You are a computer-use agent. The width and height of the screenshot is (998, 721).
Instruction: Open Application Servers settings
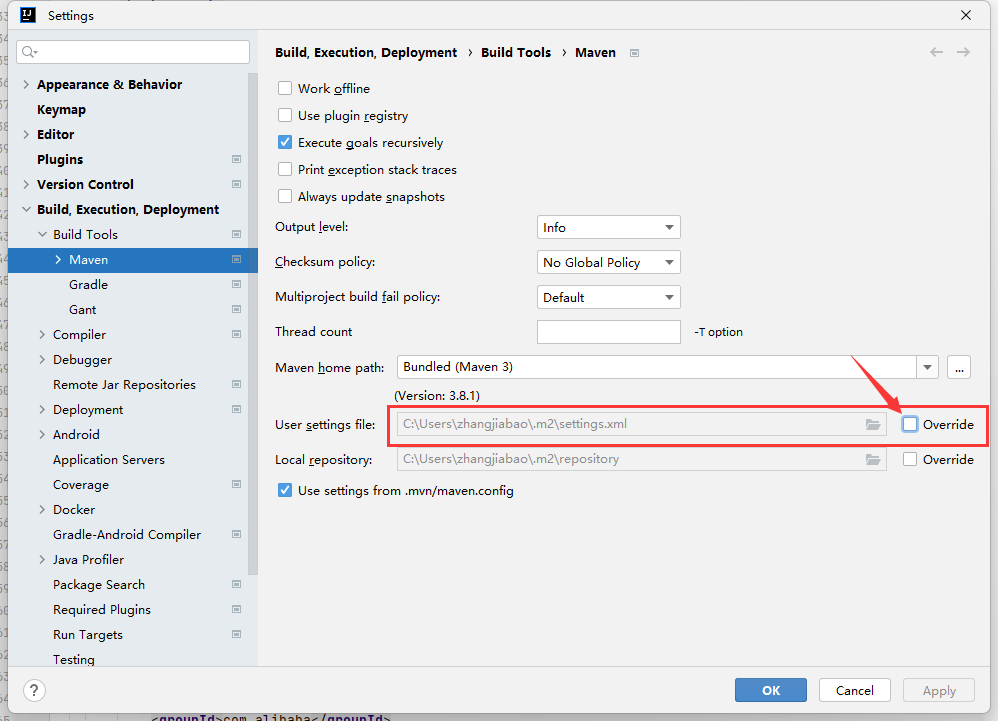pos(109,459)
